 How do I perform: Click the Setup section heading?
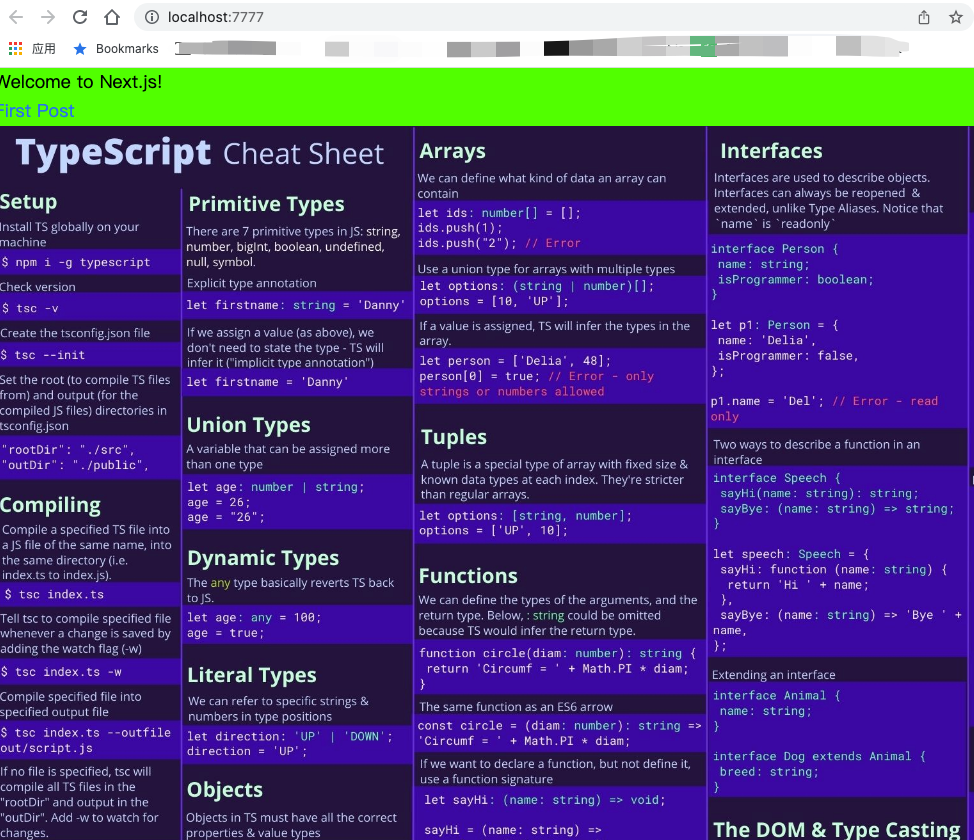click(29, 202)
